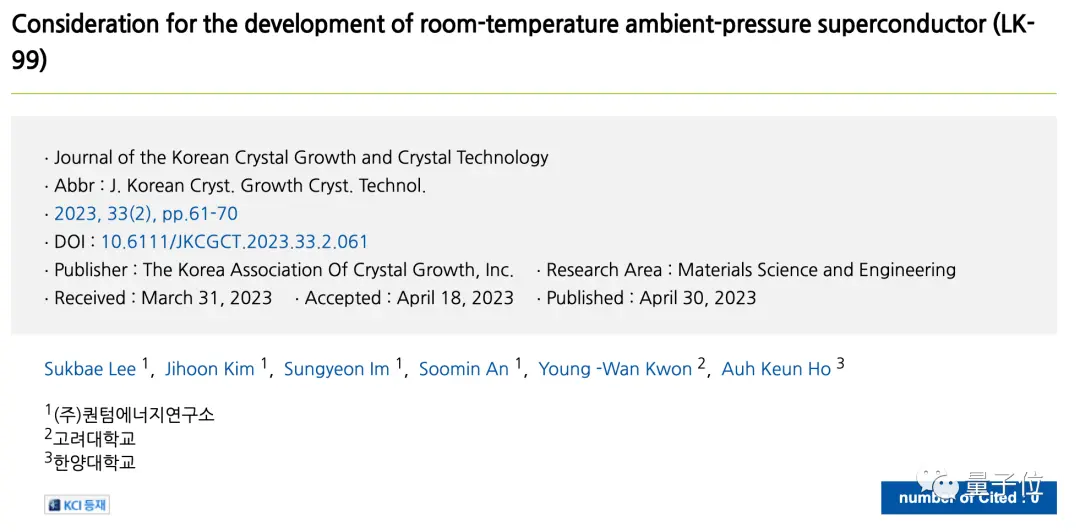1080x532 pixels.
Task: Click the 한양대학교 affiliation text
Action: point(94,462)
